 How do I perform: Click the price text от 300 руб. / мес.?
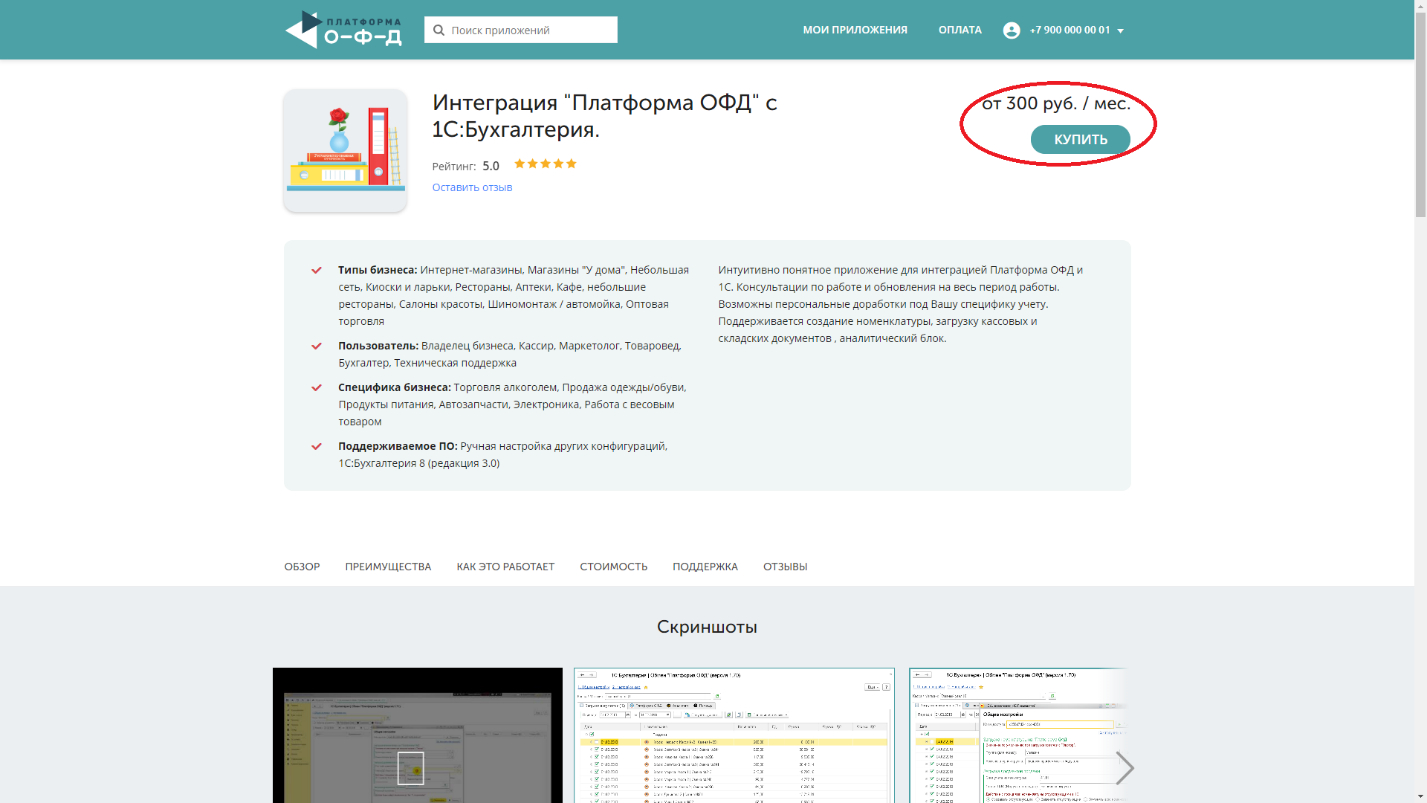coord(1056,103)
